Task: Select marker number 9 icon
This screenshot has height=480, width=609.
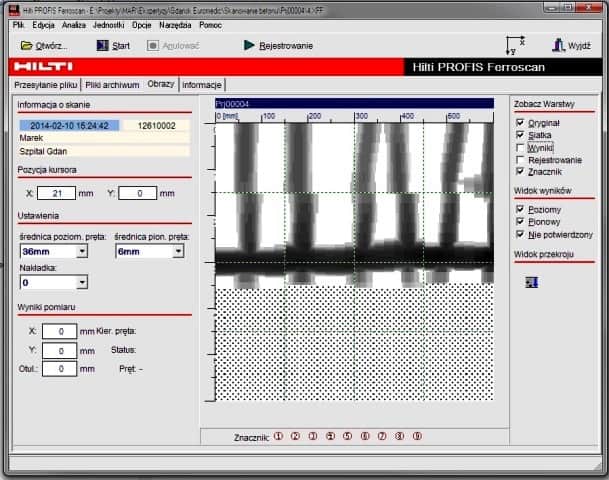Action: (417, 436)
